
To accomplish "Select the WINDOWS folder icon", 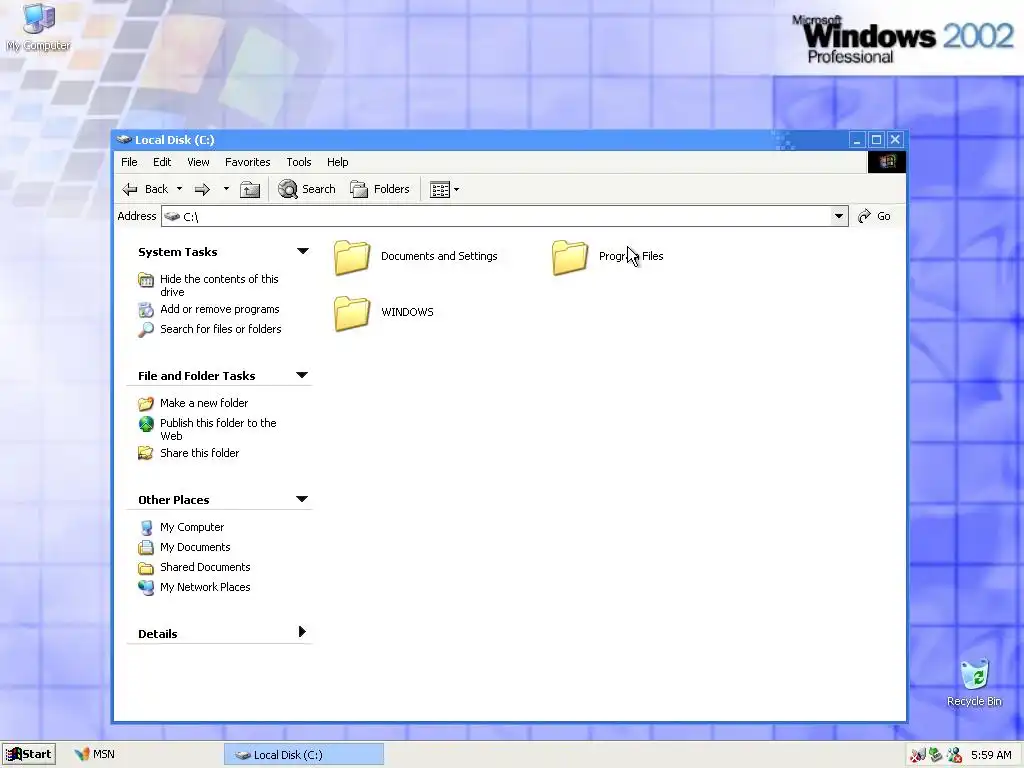I will click(352, 313).
